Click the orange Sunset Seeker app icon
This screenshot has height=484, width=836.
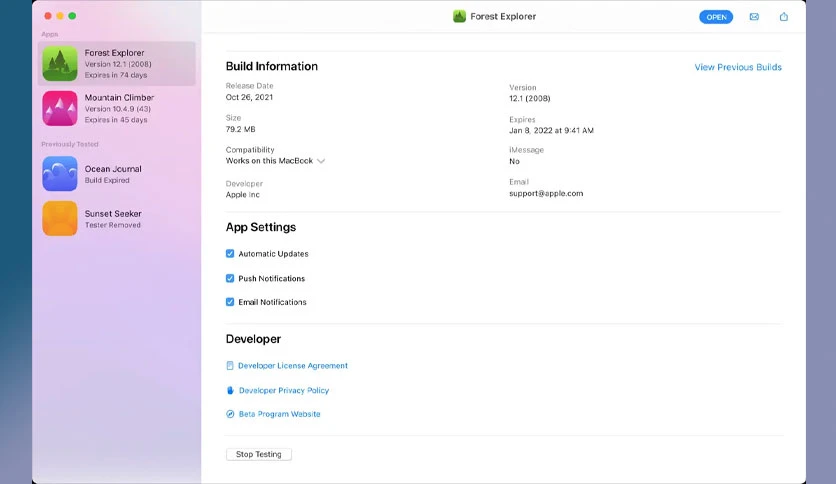(x=60, y=218)
